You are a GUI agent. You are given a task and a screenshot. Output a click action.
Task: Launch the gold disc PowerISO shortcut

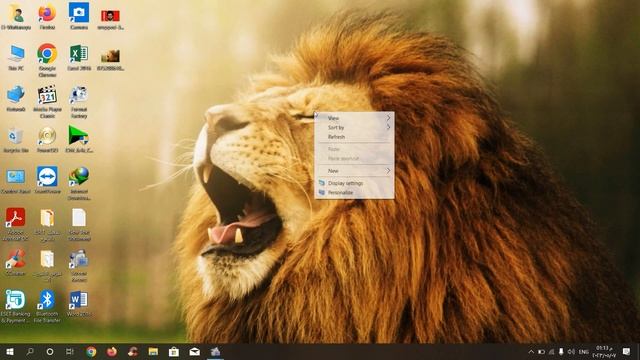click(47, 140)
